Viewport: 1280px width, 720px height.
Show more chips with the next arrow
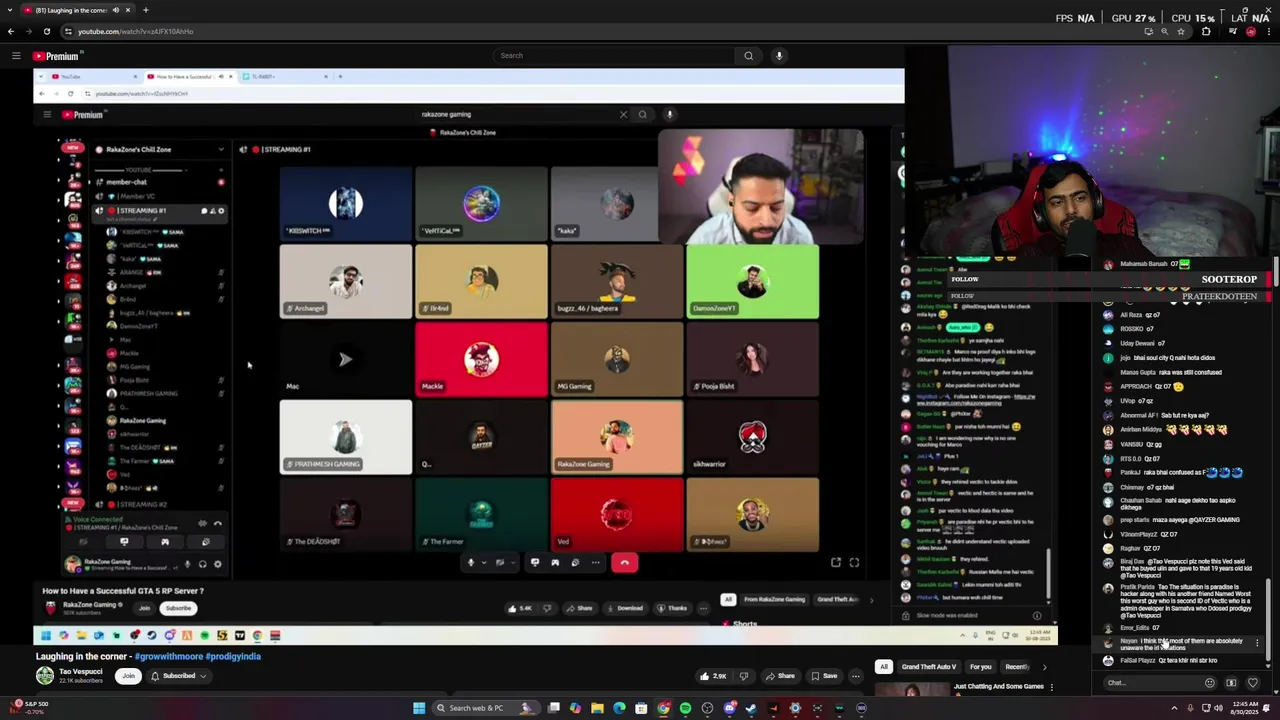pyautogui.click(x=1044, y=667)
